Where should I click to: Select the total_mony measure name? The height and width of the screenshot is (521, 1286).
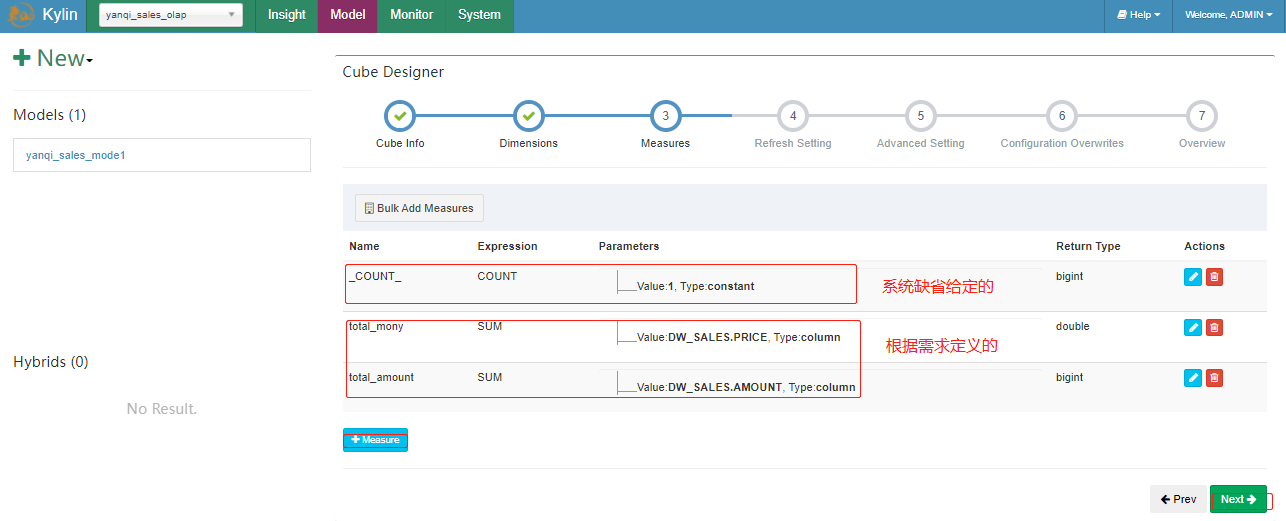(376, 326)
